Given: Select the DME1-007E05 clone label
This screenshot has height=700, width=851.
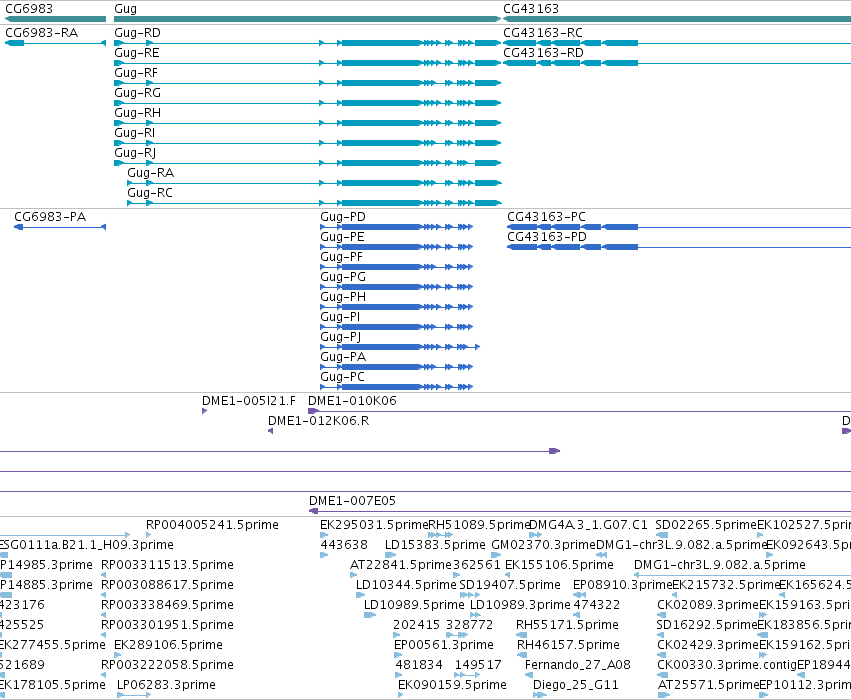Looking at the screenshot, I should coord(352,501).
